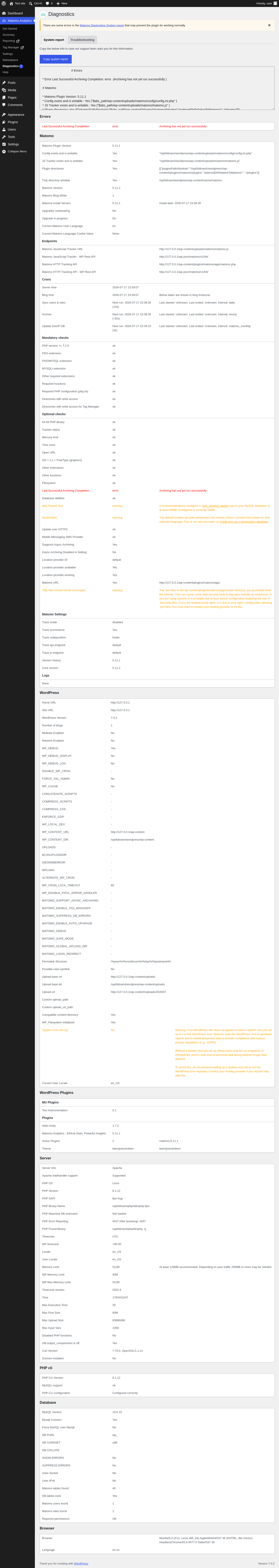Click the Copy system report button
The image size is (279, 1568).
55,59
